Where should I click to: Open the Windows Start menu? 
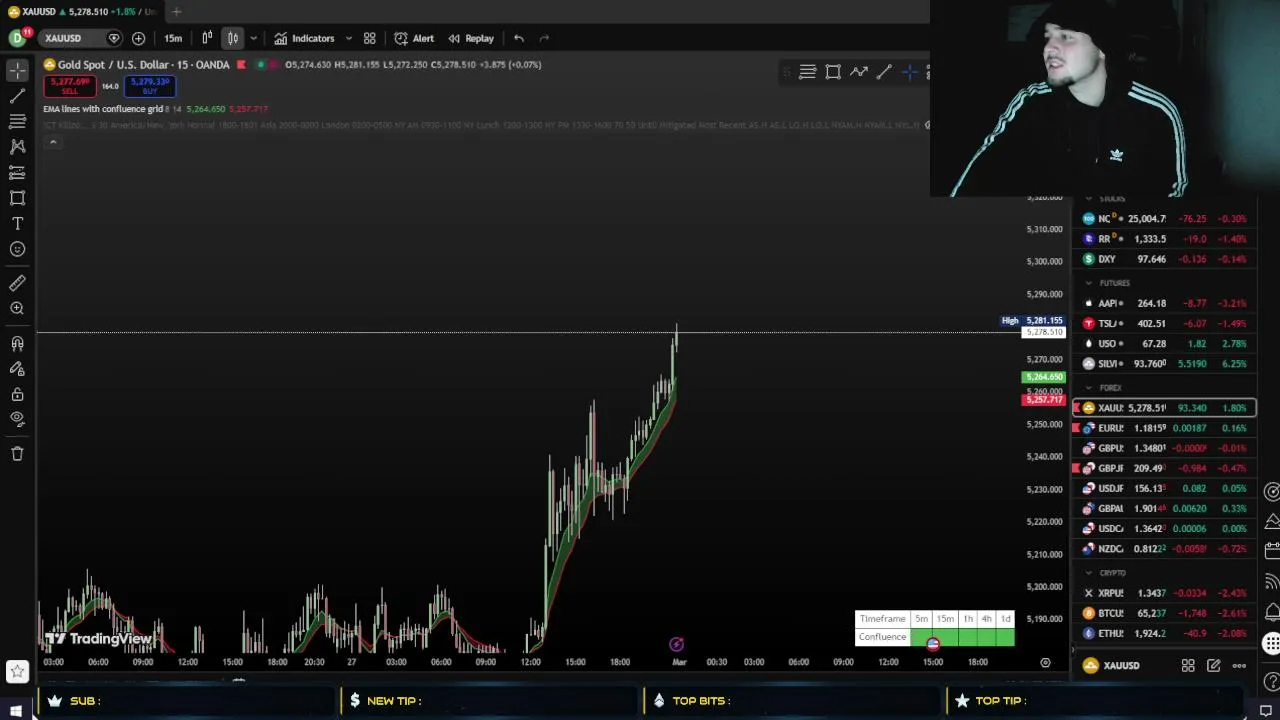[16, 711]
